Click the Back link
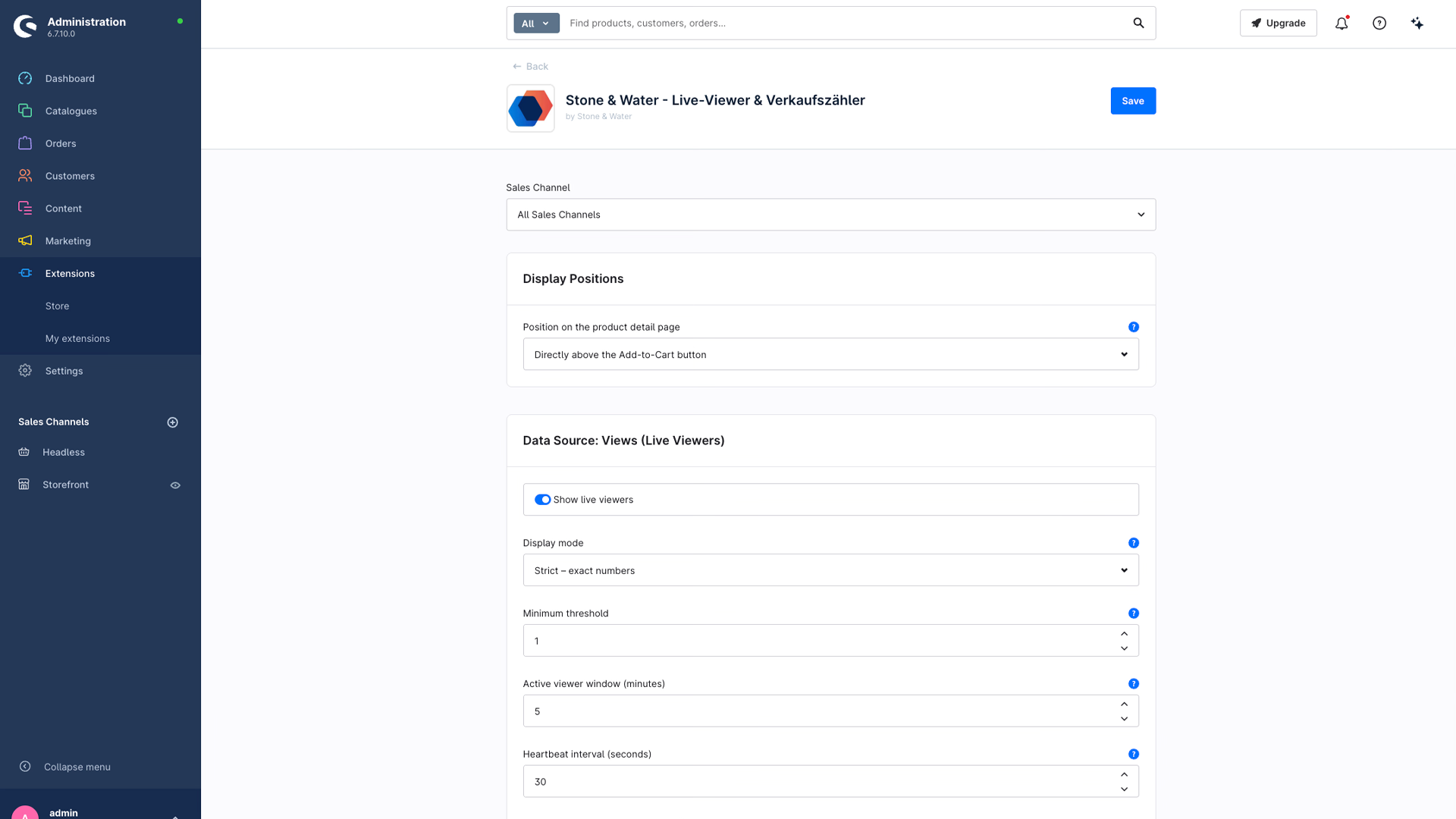The height and width of the screenshot is (819, 1456). (x=530, y=67)
